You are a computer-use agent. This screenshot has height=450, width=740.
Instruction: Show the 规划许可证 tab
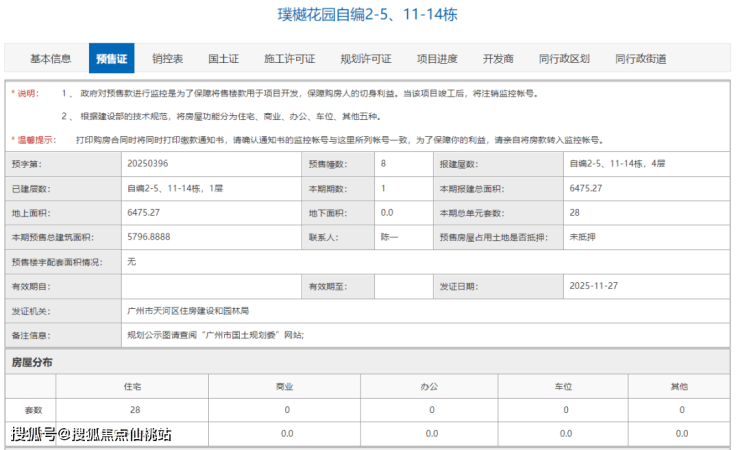(x=365, y=59)
